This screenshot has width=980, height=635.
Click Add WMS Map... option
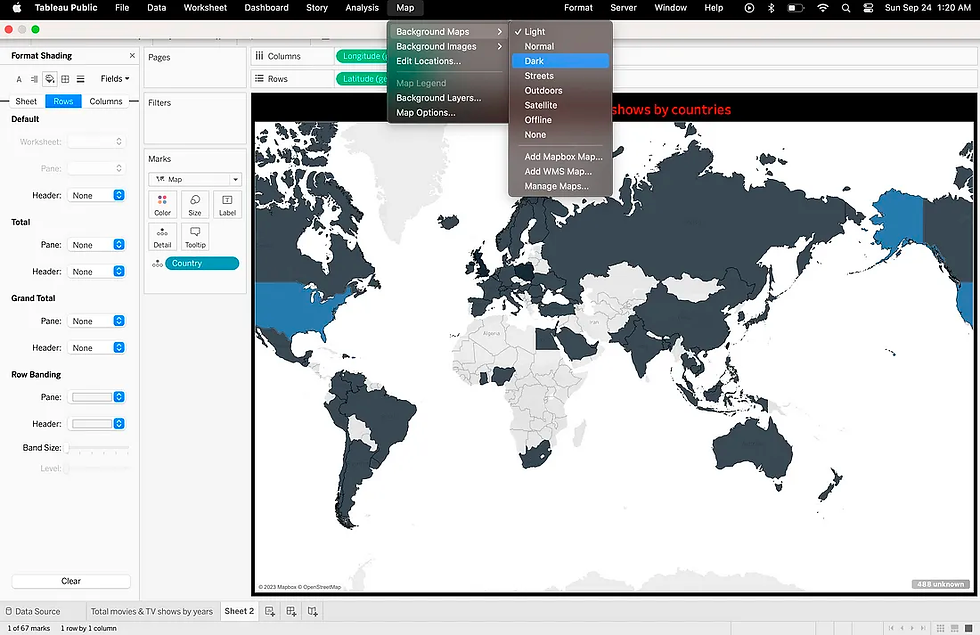[x=560, y=171]
